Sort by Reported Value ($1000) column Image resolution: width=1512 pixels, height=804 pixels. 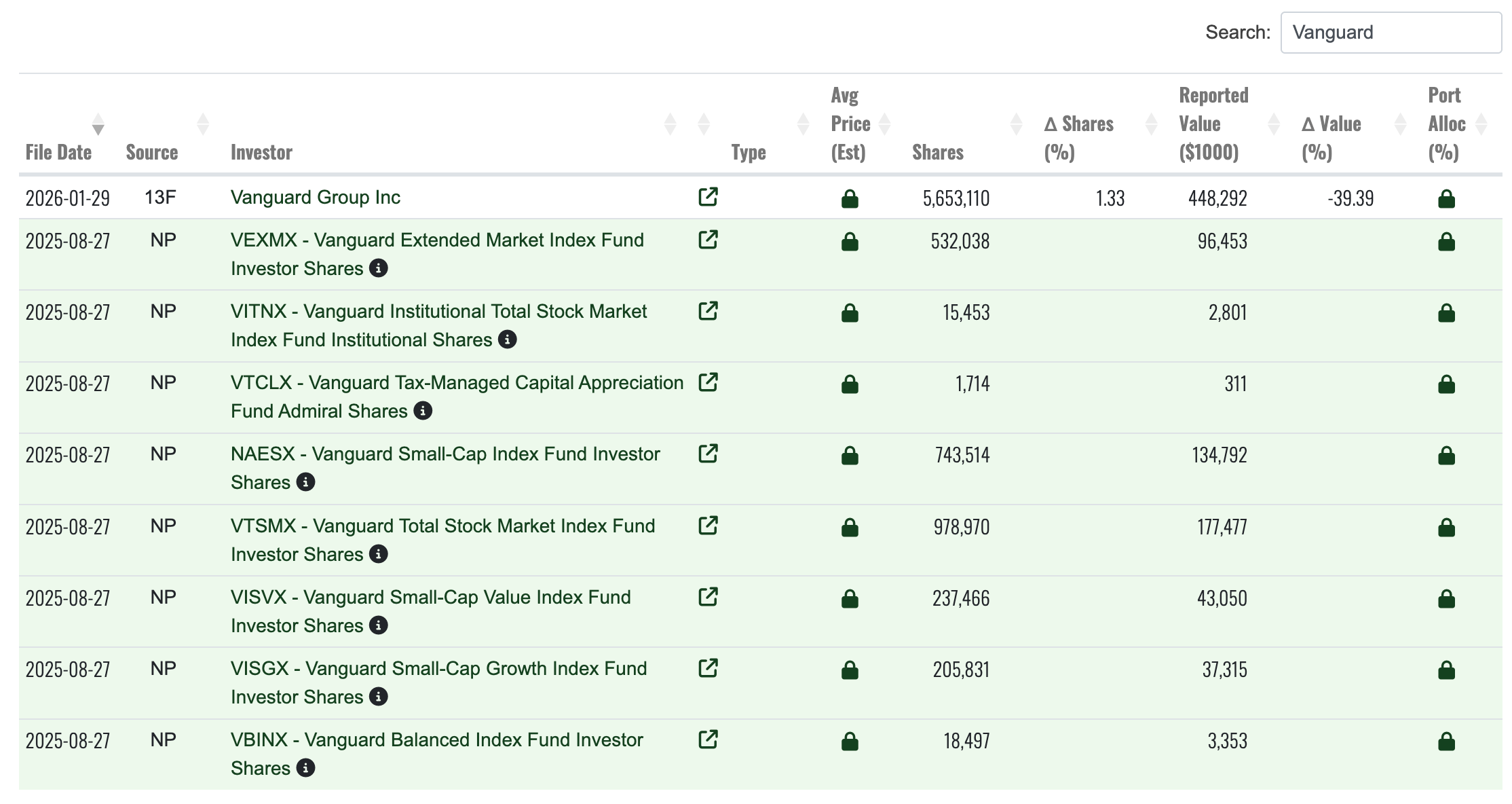1213,124
